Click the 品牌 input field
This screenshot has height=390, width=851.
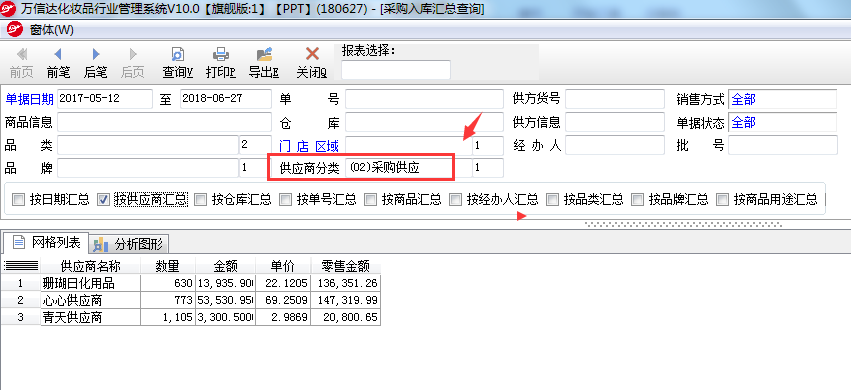pos(148,168)
